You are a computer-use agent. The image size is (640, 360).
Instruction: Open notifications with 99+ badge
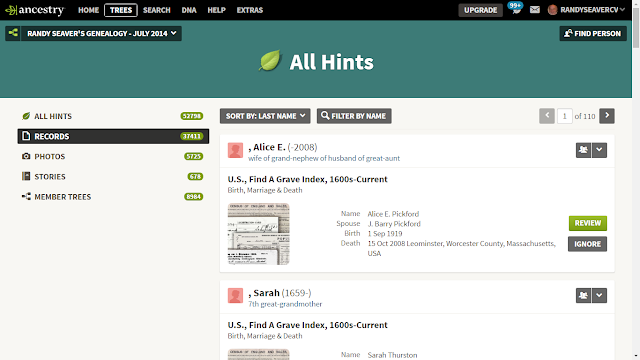point(516,9)
